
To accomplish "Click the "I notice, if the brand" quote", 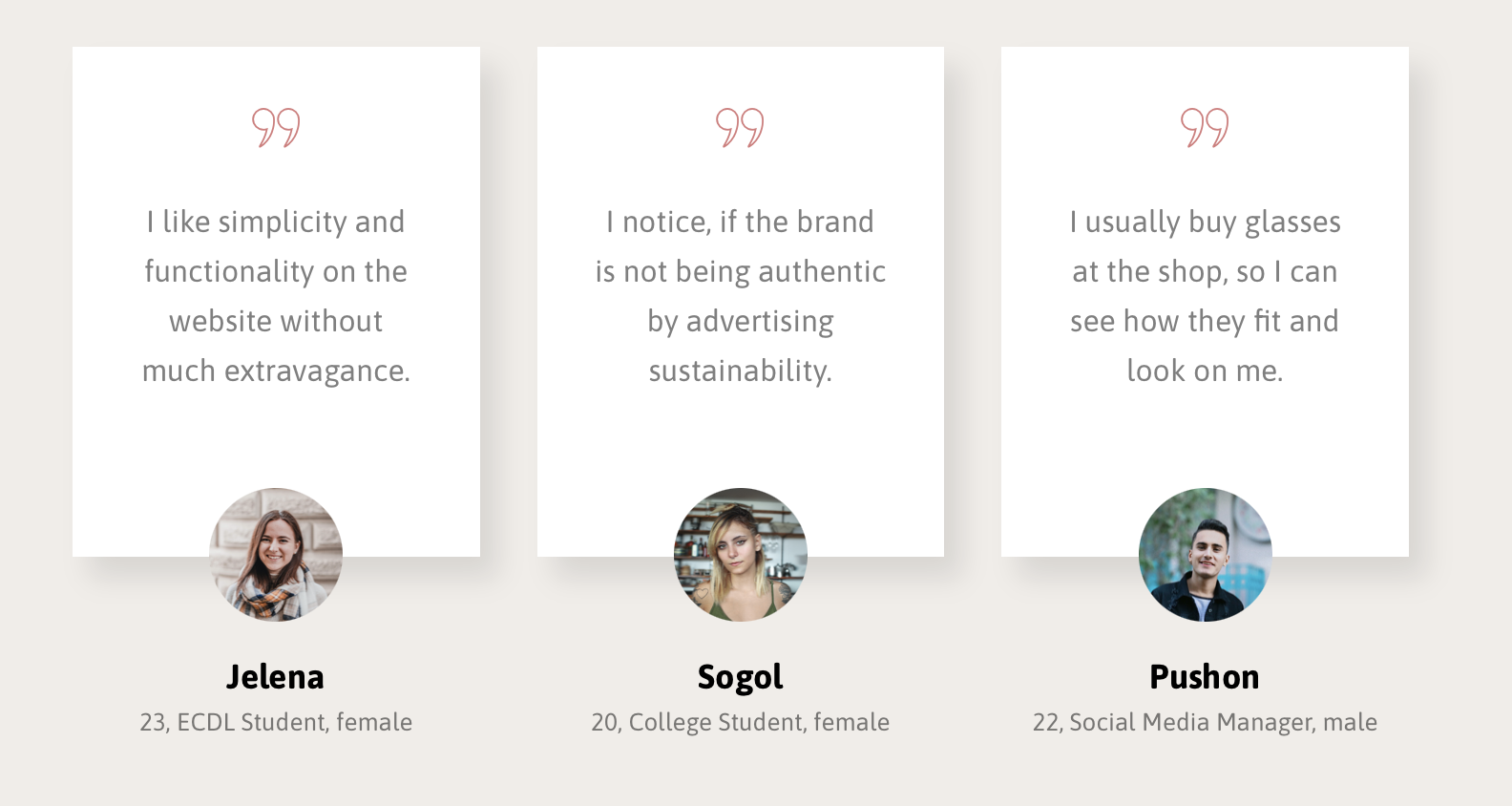I will (740, 296).
